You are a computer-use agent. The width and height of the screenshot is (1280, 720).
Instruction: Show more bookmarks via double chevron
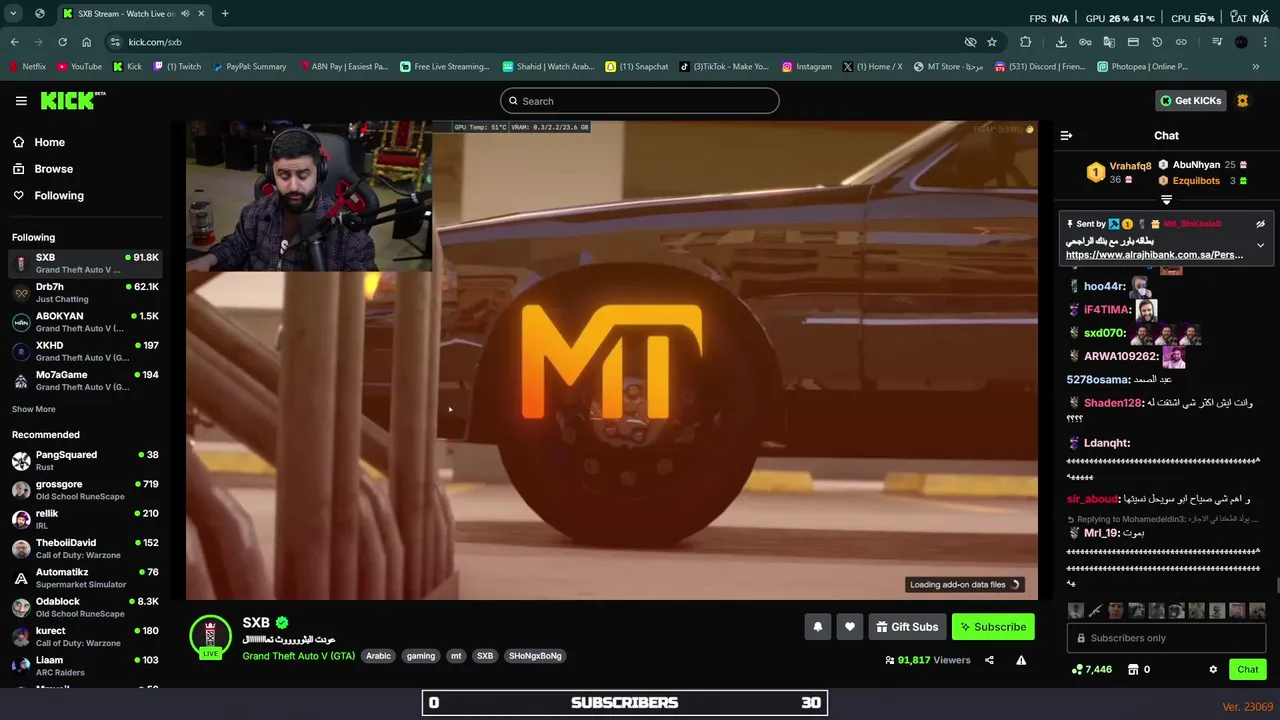[x=1256, y=67]
